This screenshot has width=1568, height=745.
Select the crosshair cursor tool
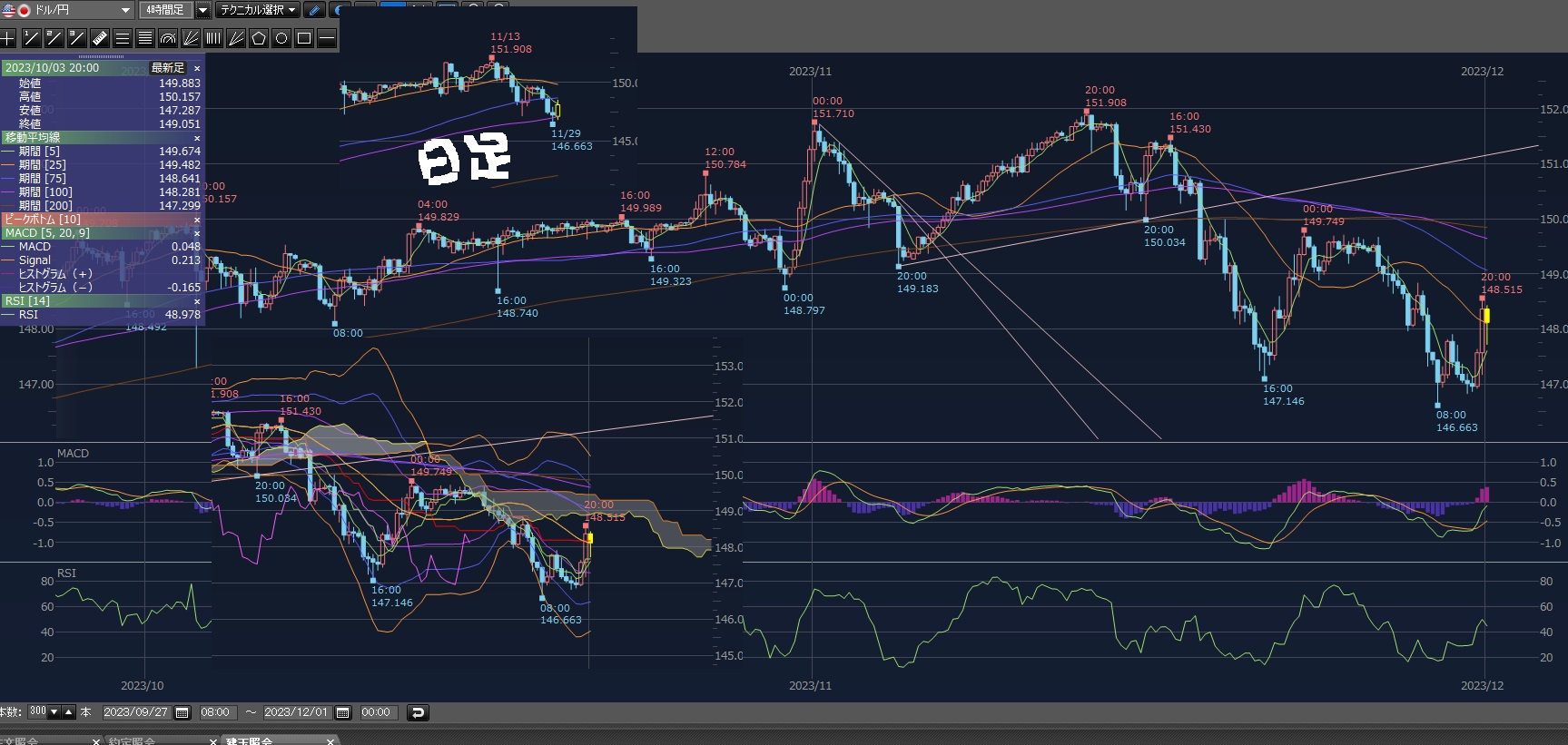point(8,38)
